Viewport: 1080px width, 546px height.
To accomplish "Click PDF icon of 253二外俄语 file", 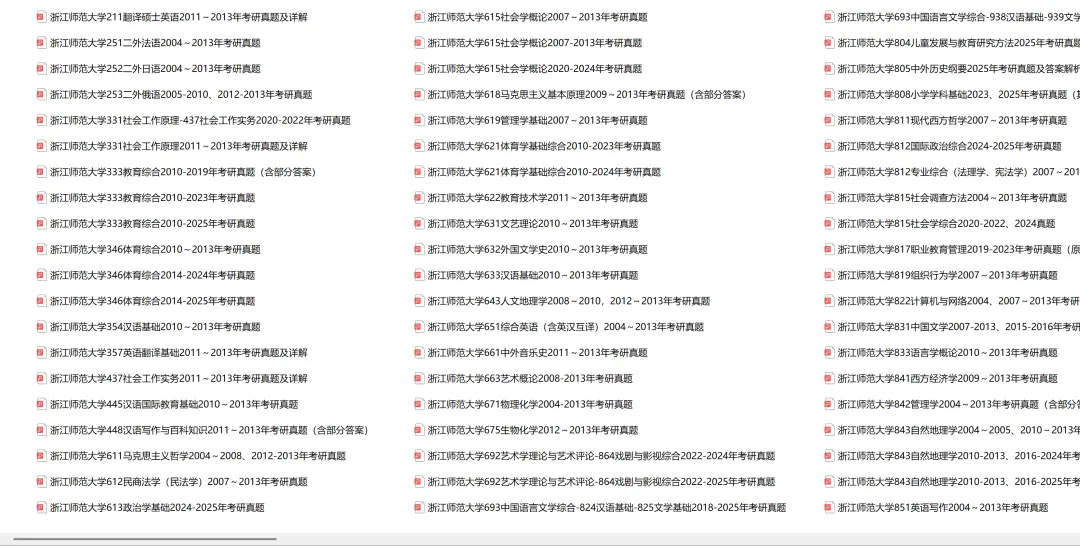I will [x=41, y=94].
